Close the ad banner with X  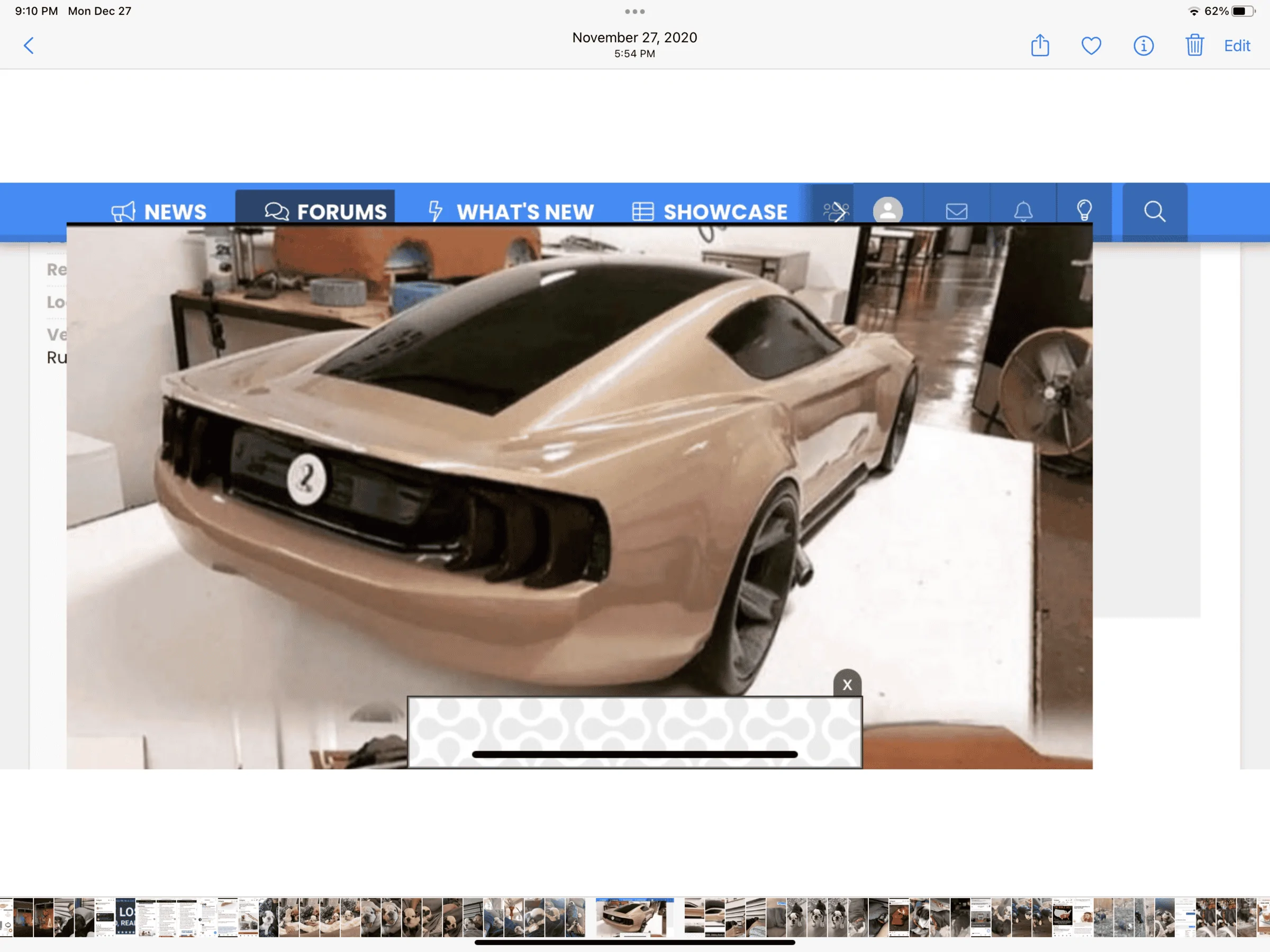(x=847, y=684)
